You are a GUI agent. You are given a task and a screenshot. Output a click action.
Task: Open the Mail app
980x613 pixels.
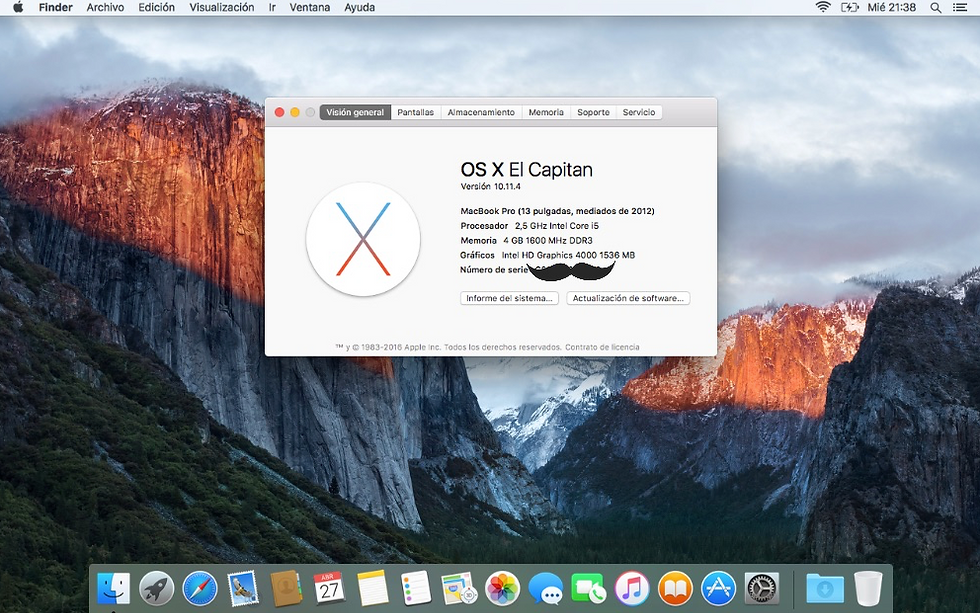(243, 588)
